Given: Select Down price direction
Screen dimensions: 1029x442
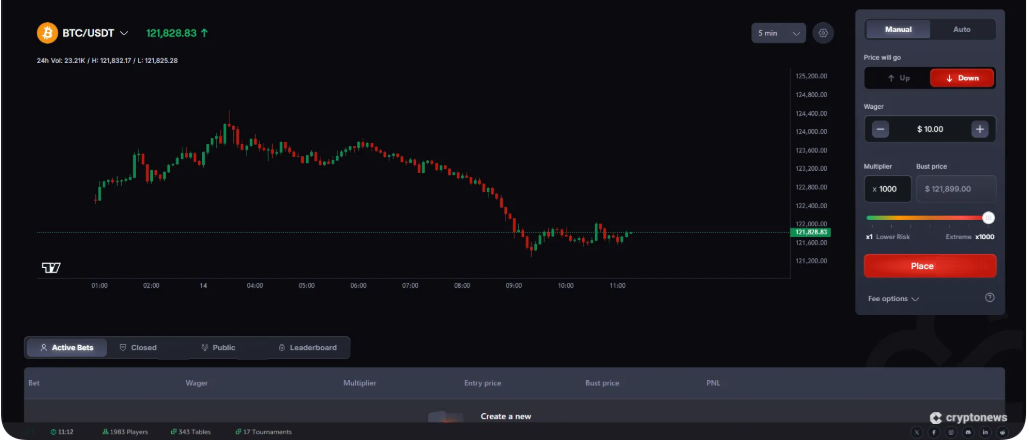Looking at the screenshot, I should coord(961,78).
